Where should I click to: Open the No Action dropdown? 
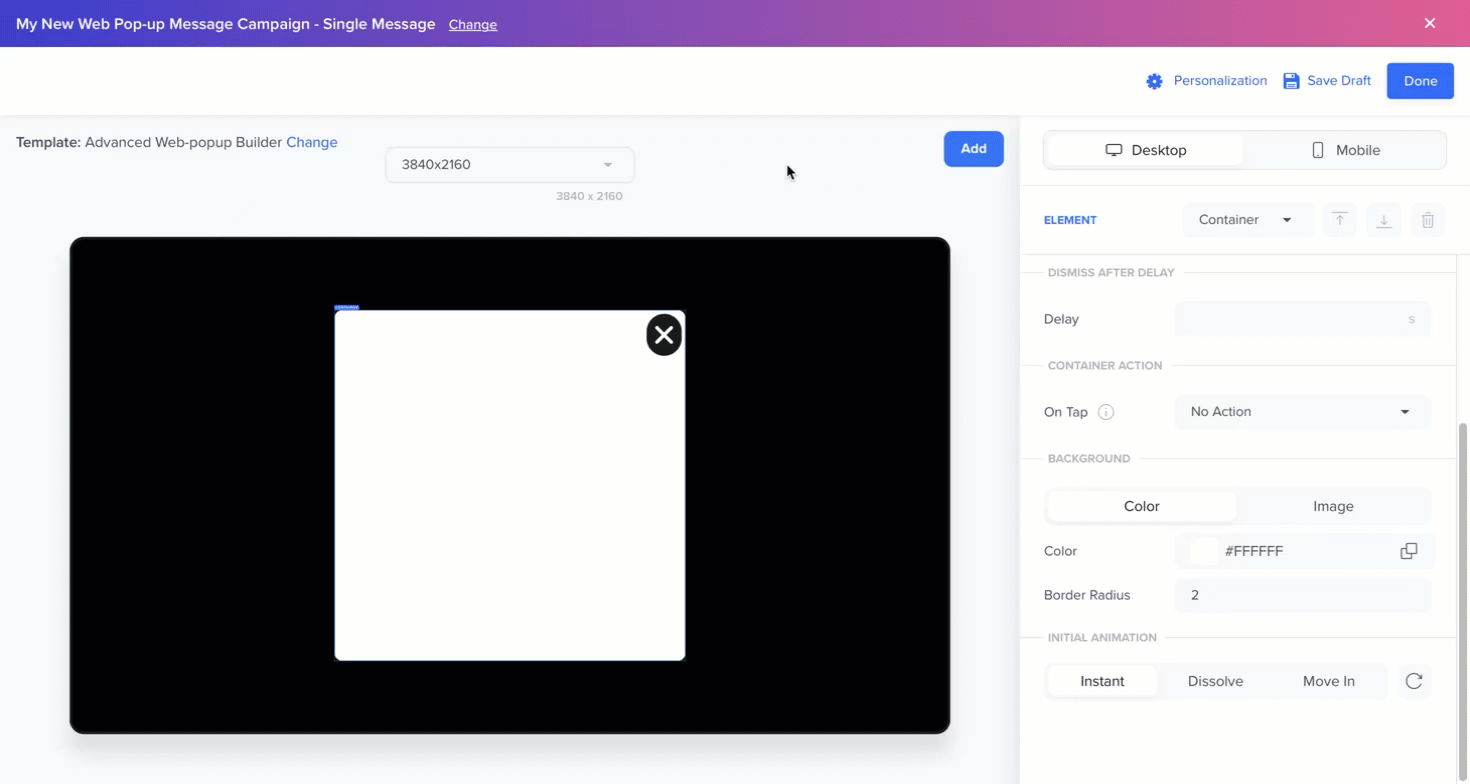pos(1302,412)
